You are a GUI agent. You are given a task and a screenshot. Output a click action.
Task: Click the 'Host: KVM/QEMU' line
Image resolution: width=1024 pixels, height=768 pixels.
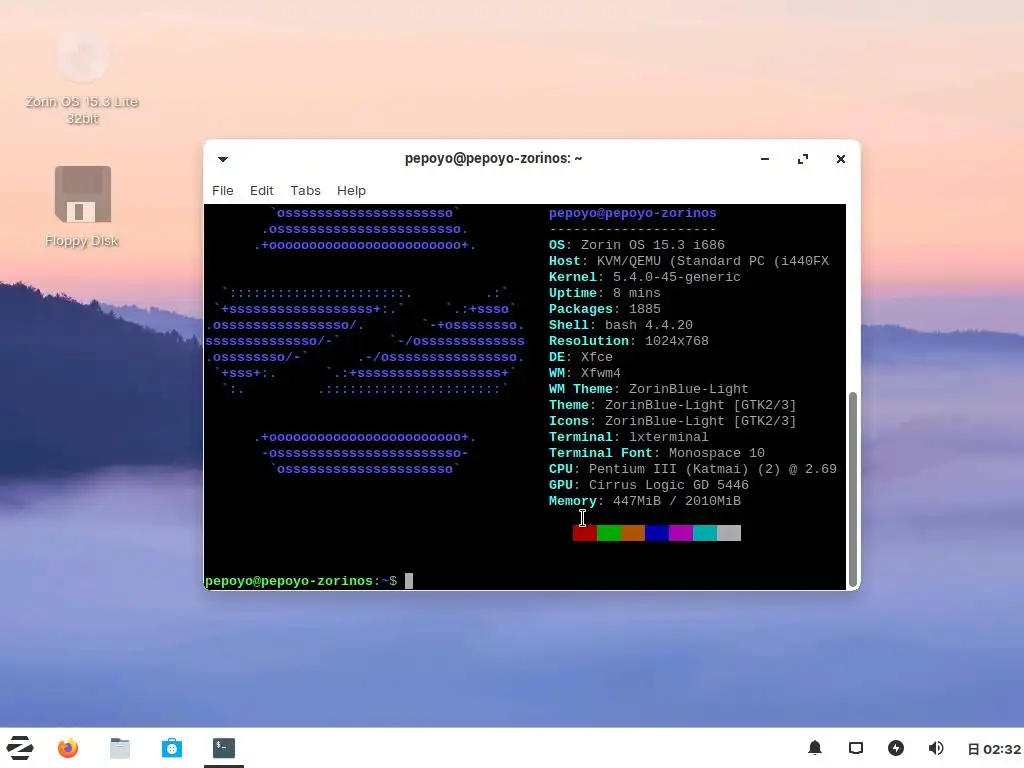click(x=689, y=261)
